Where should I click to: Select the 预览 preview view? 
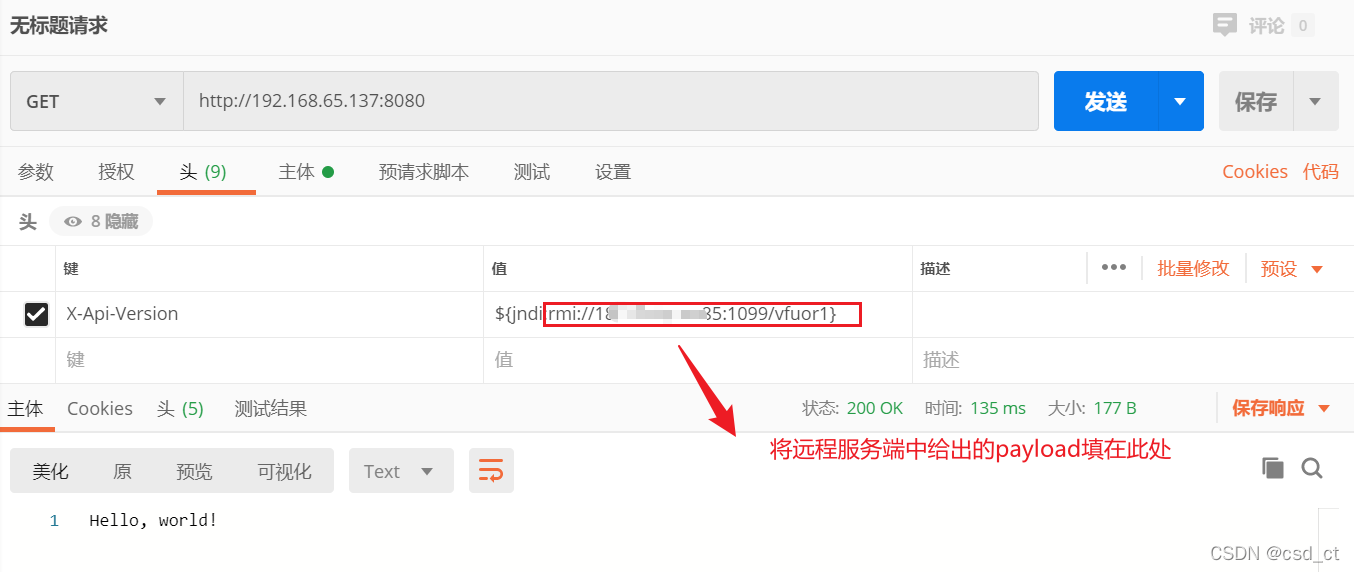[194, 471]
